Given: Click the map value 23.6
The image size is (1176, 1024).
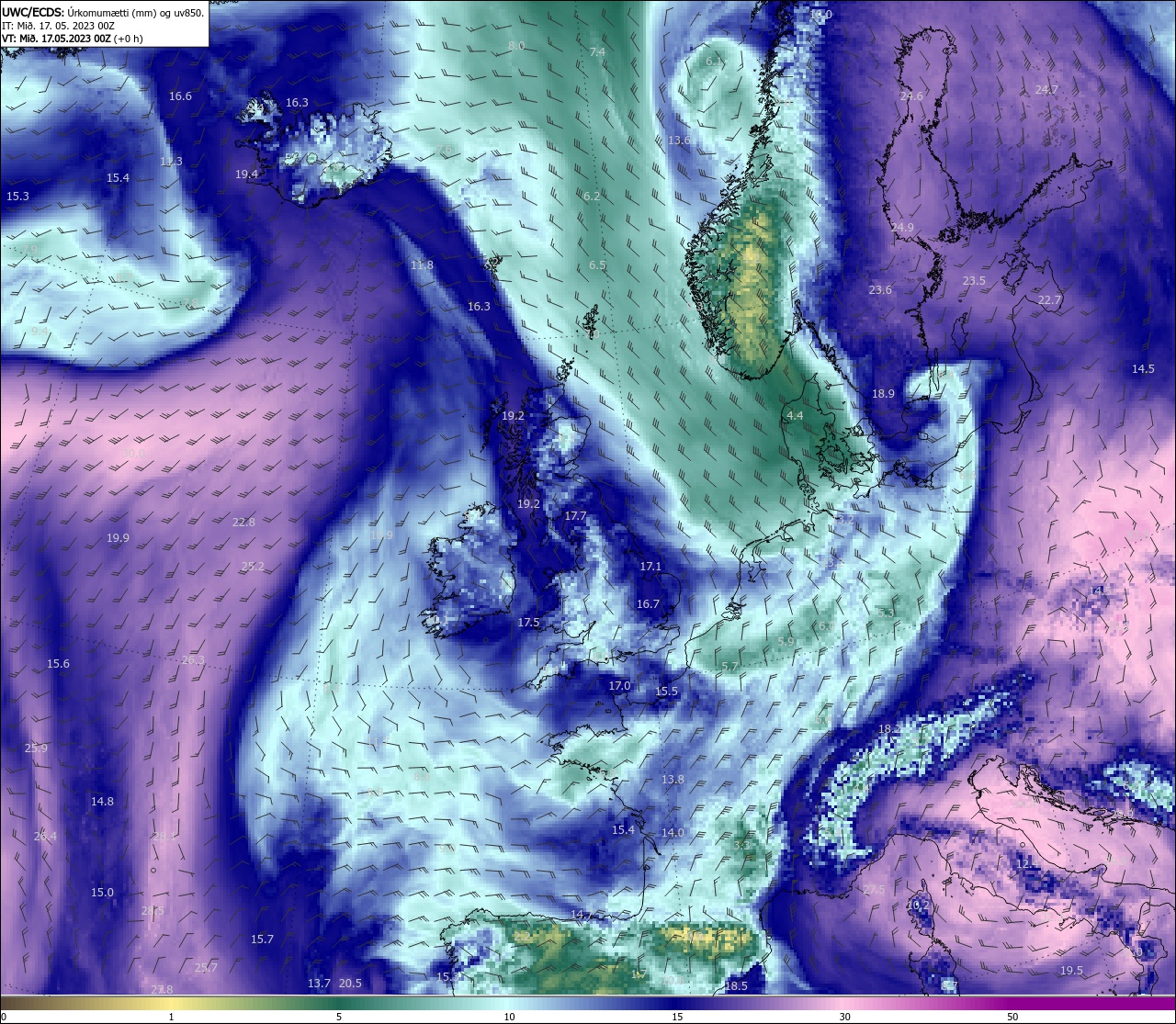Looking at the screenshot, I should click(880, 290).
